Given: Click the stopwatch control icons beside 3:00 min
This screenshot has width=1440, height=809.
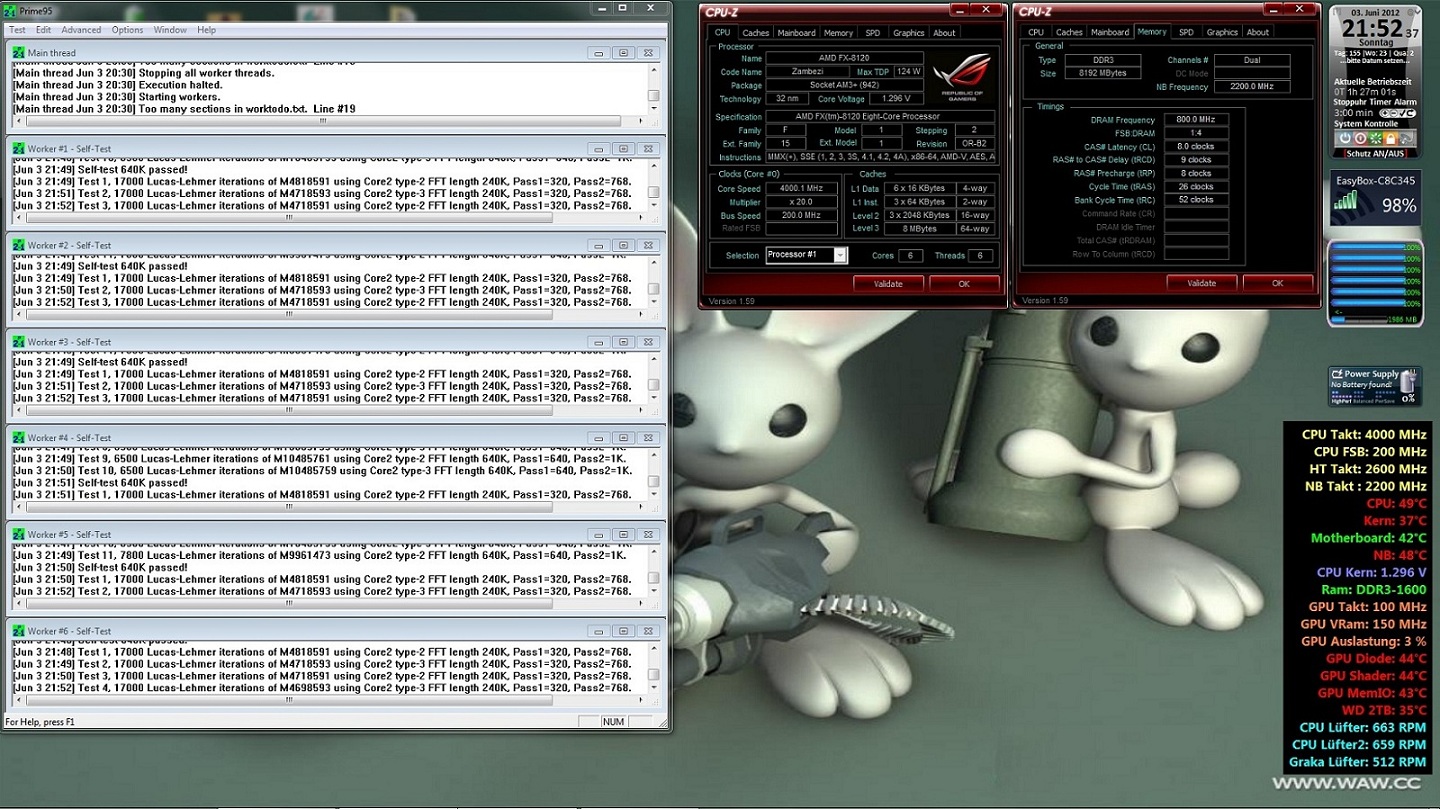Looking at the screenshot, I should (1396, 113).
